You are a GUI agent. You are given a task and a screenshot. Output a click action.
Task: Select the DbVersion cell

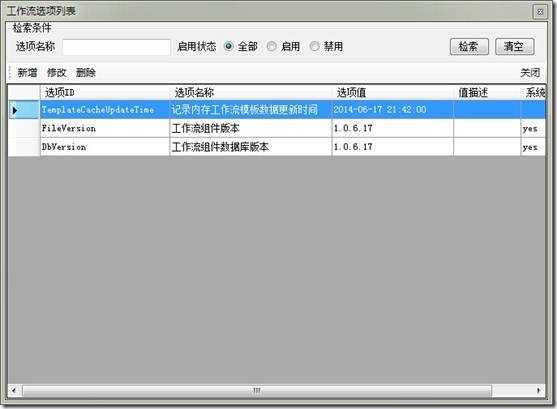click(105, 147)
